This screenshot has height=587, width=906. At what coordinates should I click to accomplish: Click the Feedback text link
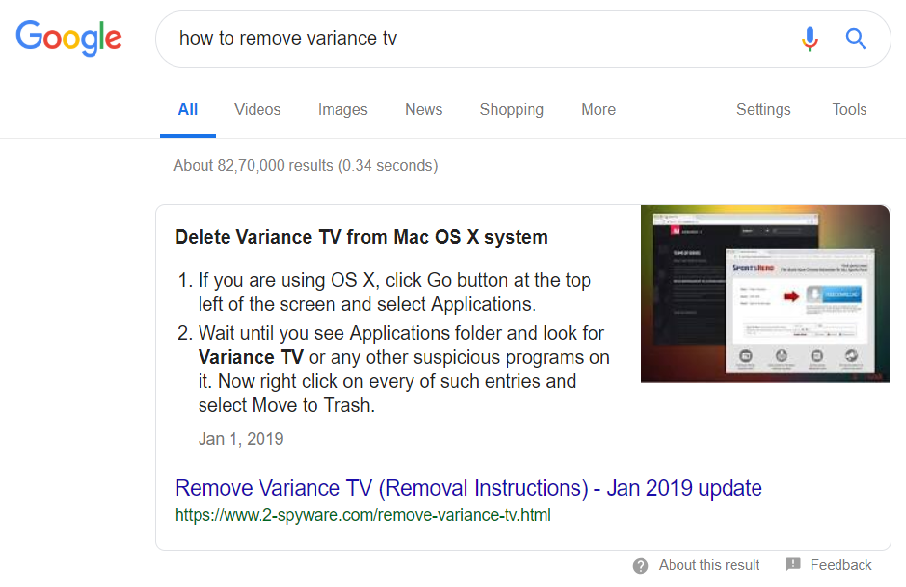841,566
